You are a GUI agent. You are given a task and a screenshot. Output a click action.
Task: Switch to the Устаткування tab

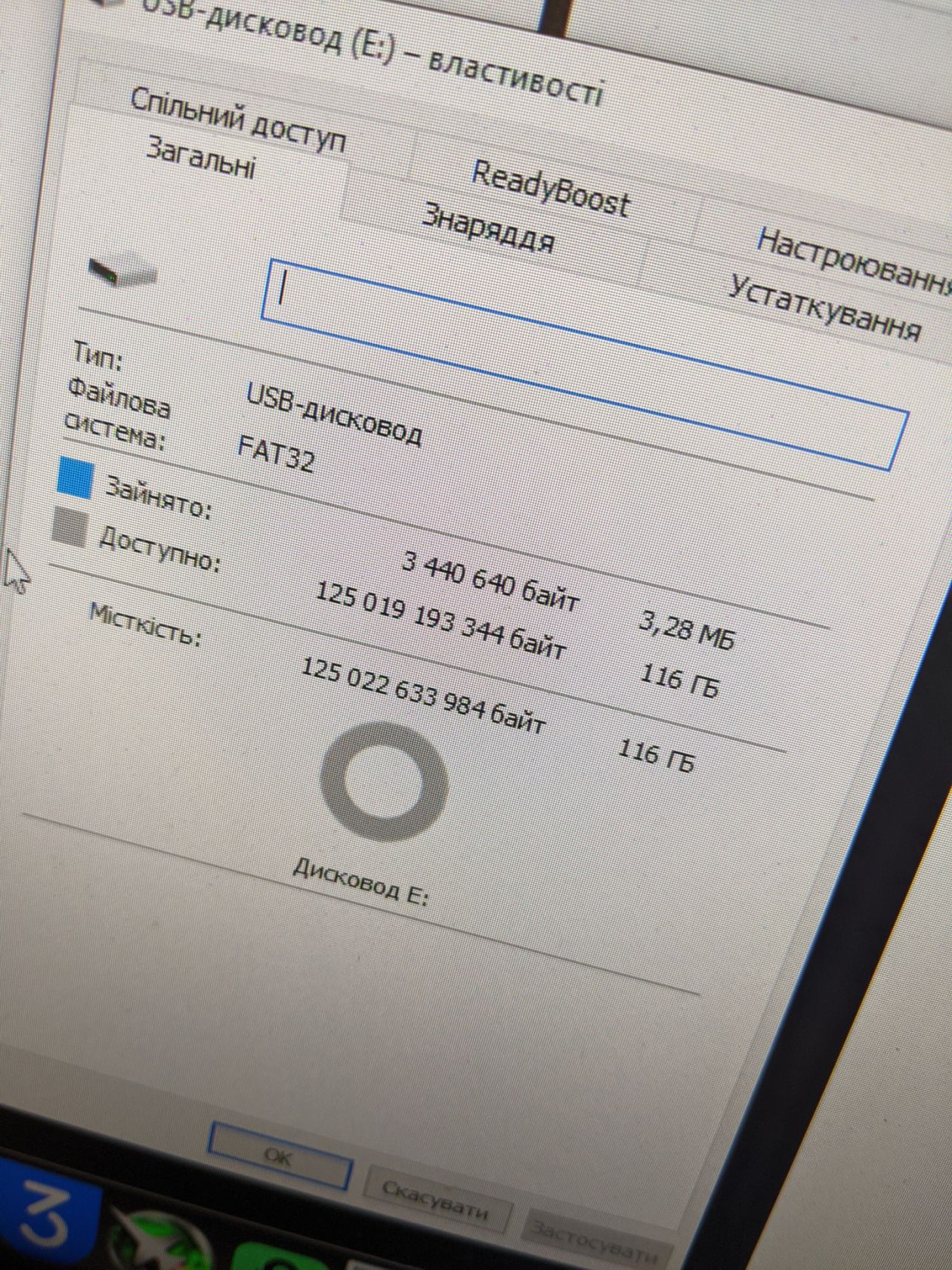point(825,308)
